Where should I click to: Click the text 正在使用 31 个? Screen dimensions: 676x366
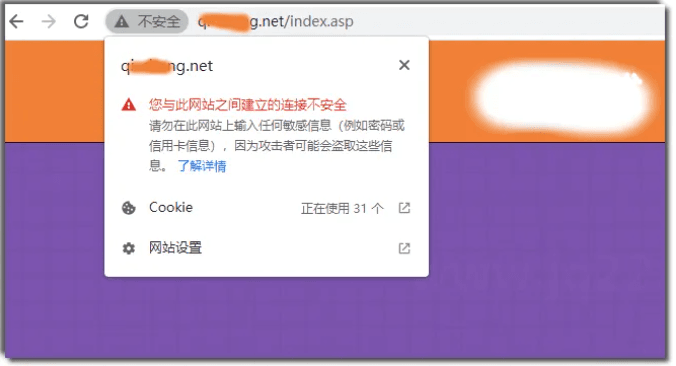(342, 209)
